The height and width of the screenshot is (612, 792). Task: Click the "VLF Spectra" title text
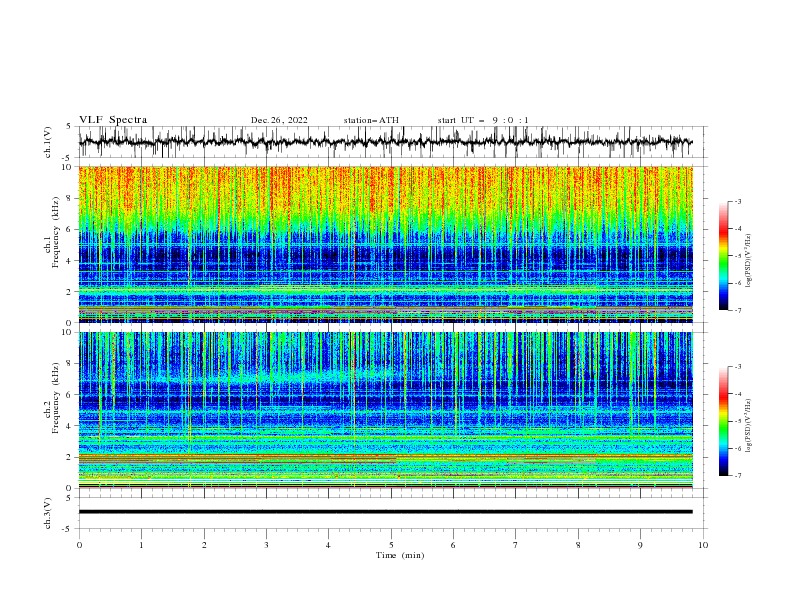(113, 120)
